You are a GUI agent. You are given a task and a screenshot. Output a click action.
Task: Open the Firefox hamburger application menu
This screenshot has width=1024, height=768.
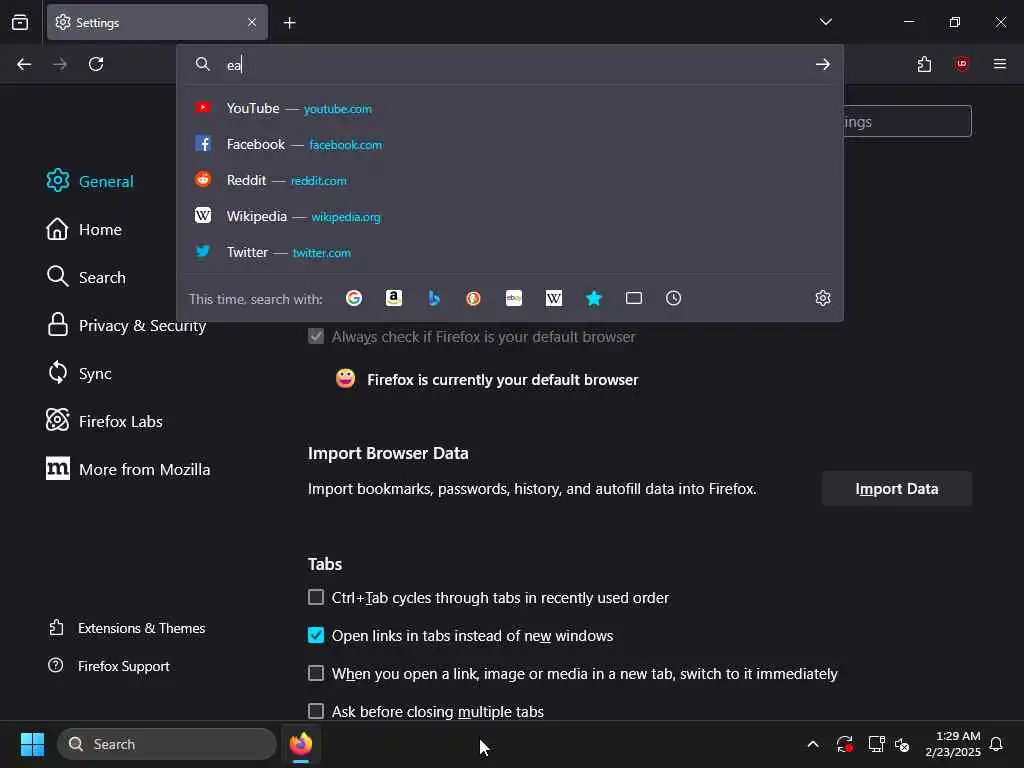pos(1000,64)
